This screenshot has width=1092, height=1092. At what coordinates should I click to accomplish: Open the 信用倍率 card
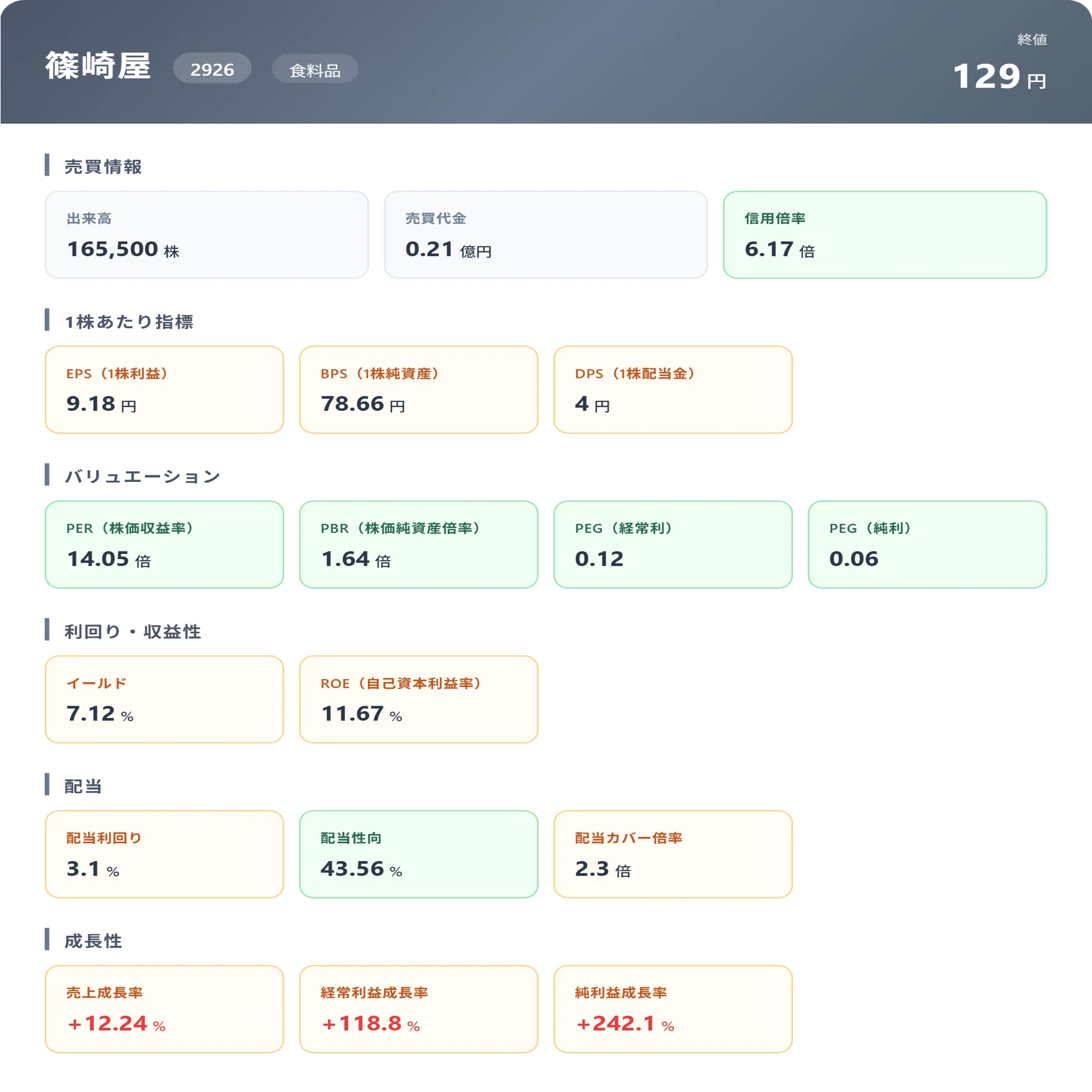(885, 235)
